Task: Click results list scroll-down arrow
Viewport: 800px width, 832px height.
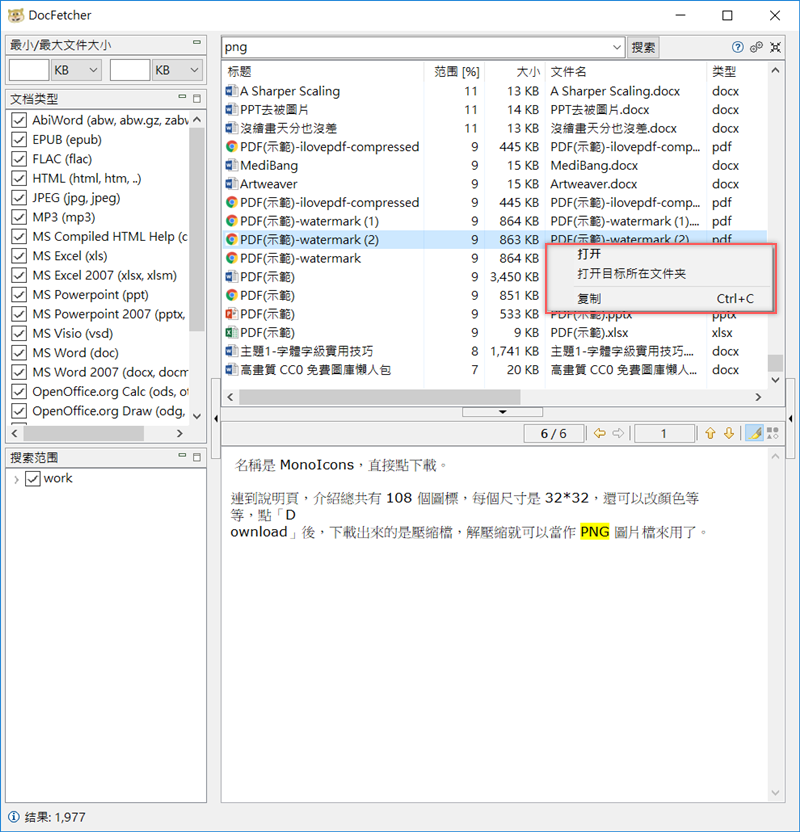Action: [775, 380]
